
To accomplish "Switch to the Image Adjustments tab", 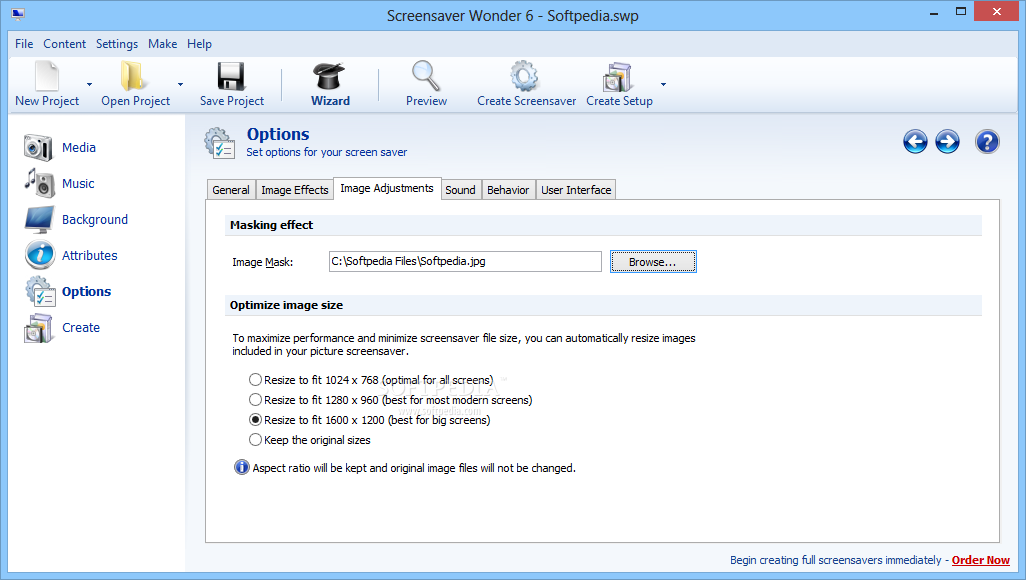I will point(387,188).
